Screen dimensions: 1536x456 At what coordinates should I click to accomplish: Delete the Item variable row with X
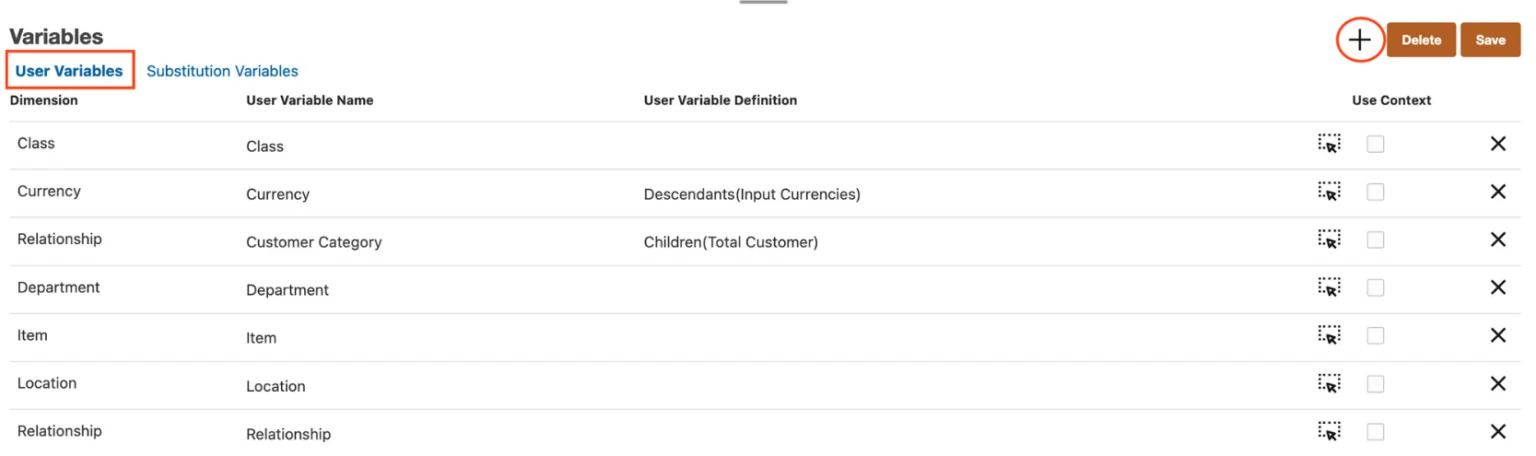click(1497, 336)
